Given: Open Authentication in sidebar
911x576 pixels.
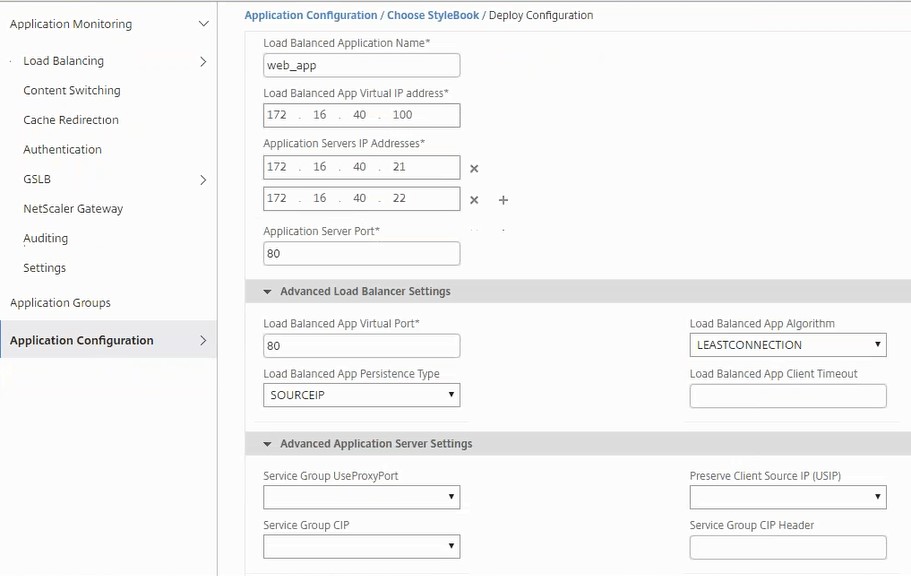Looking at the screenshot, I should pyautogui.click(x=62, y=149).
